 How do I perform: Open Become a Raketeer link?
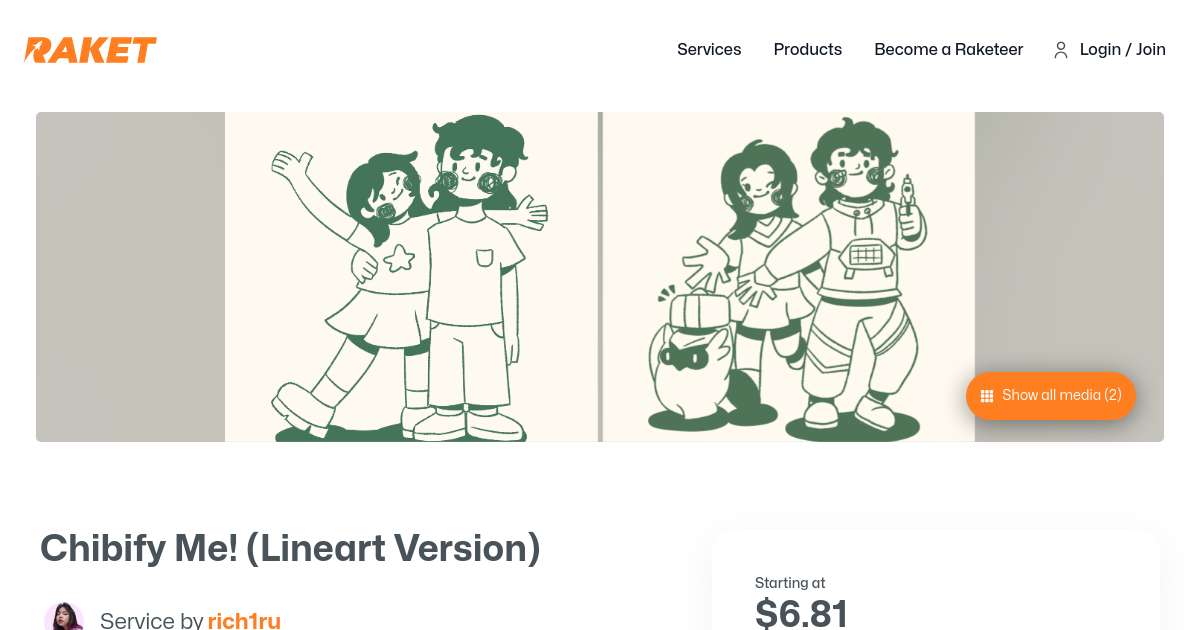click(948, 49)
